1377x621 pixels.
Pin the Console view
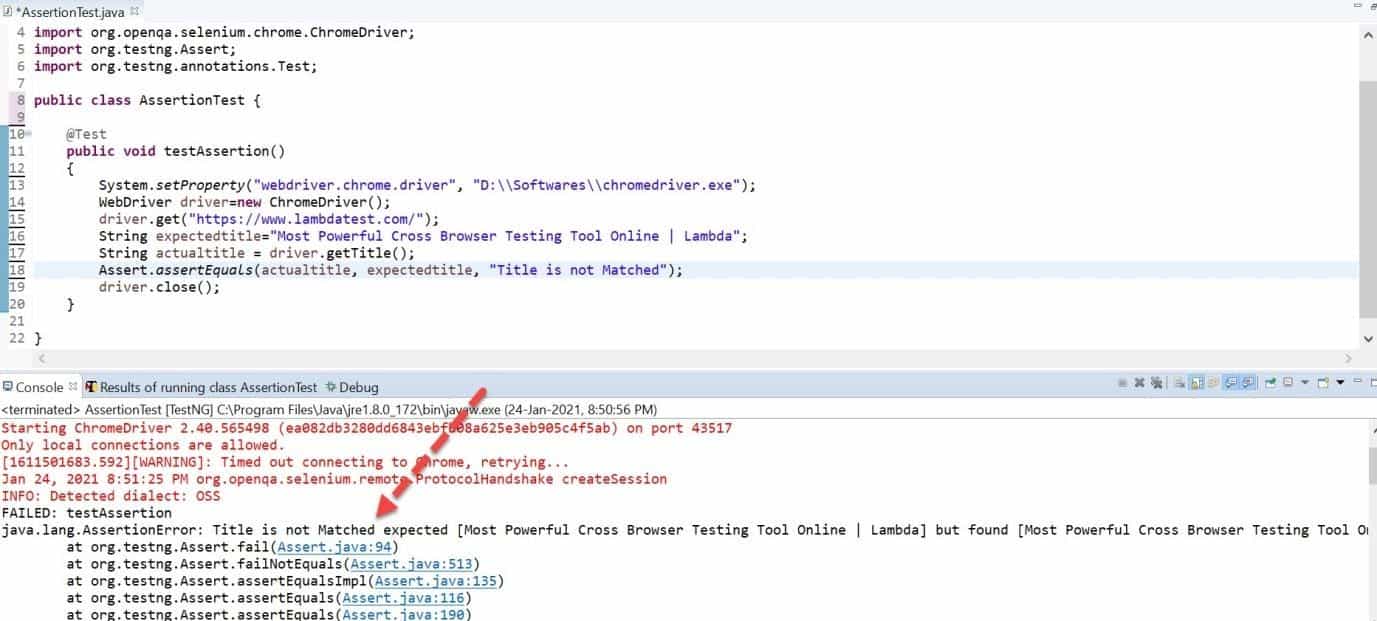(x=1270, y=383)
